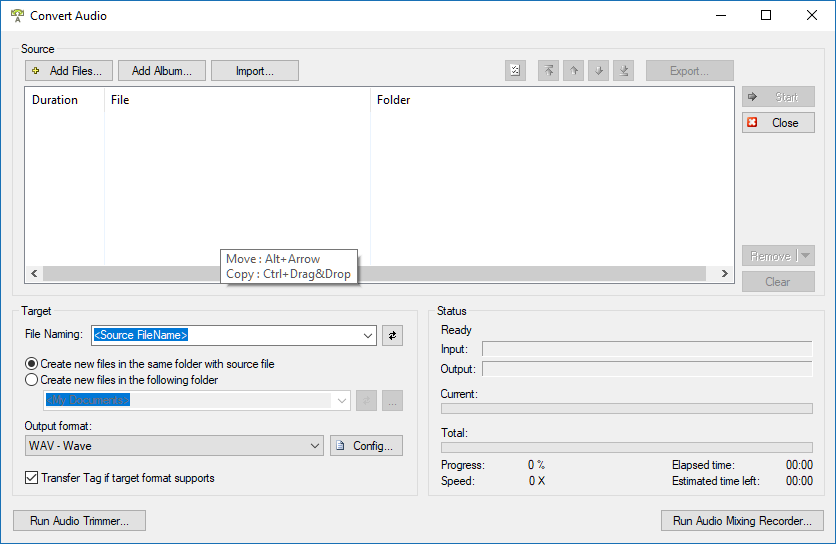
Task: Select create files in same folder option
Action: click(32, 364)
